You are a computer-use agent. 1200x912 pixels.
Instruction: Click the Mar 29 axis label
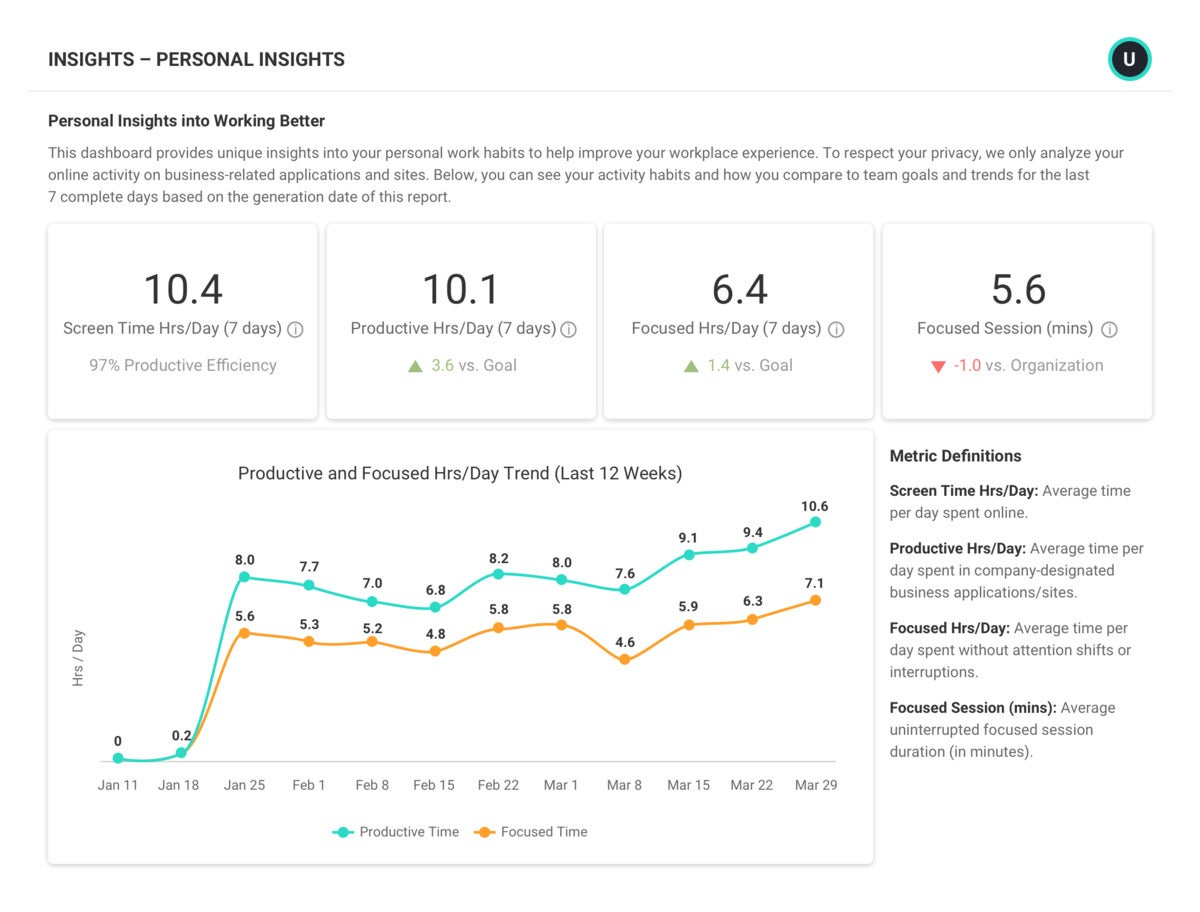coord(816,785)
